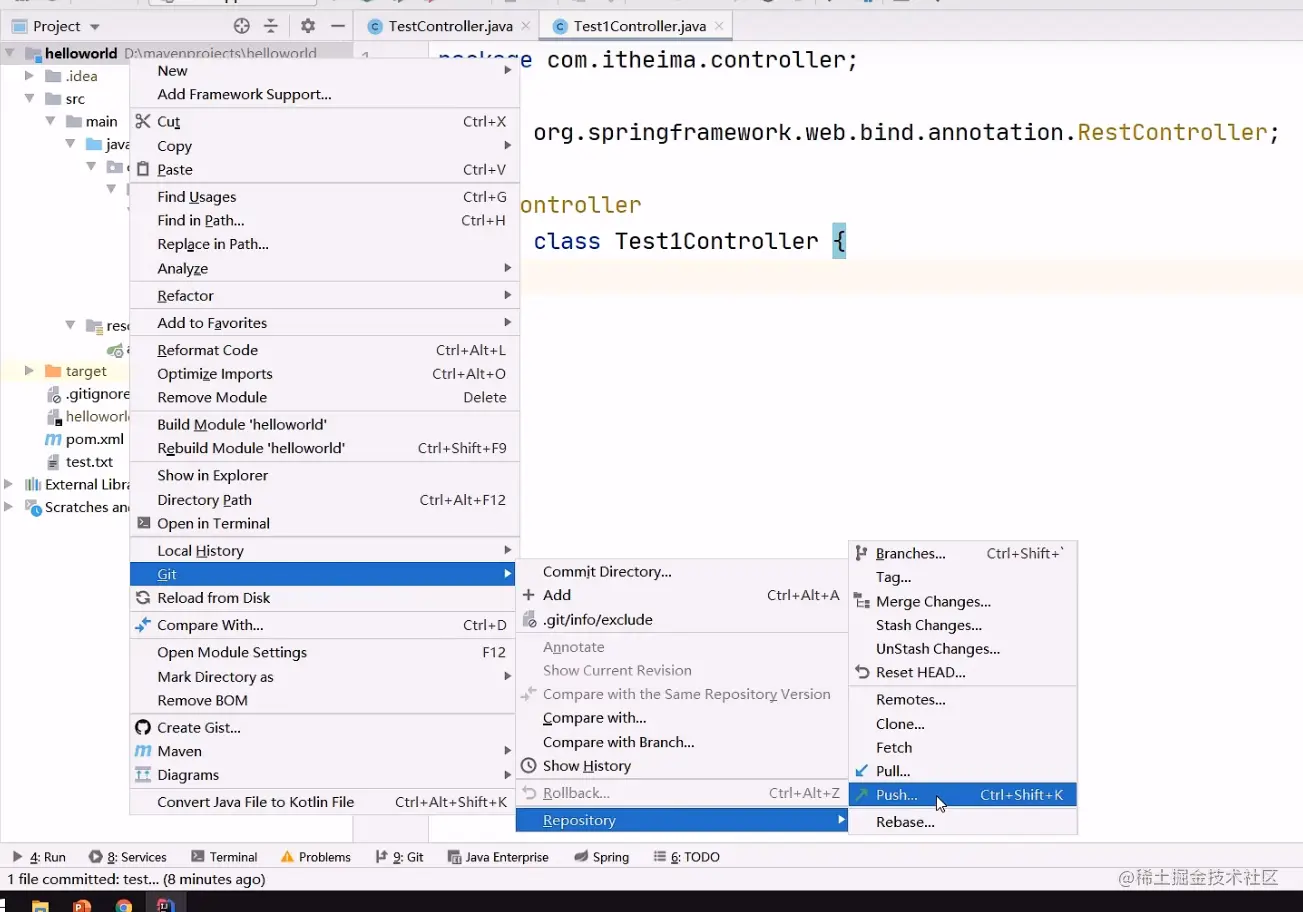Expand the Scratches and Consoles node
Screen dimensions: 1303x912
pos(10,507)
